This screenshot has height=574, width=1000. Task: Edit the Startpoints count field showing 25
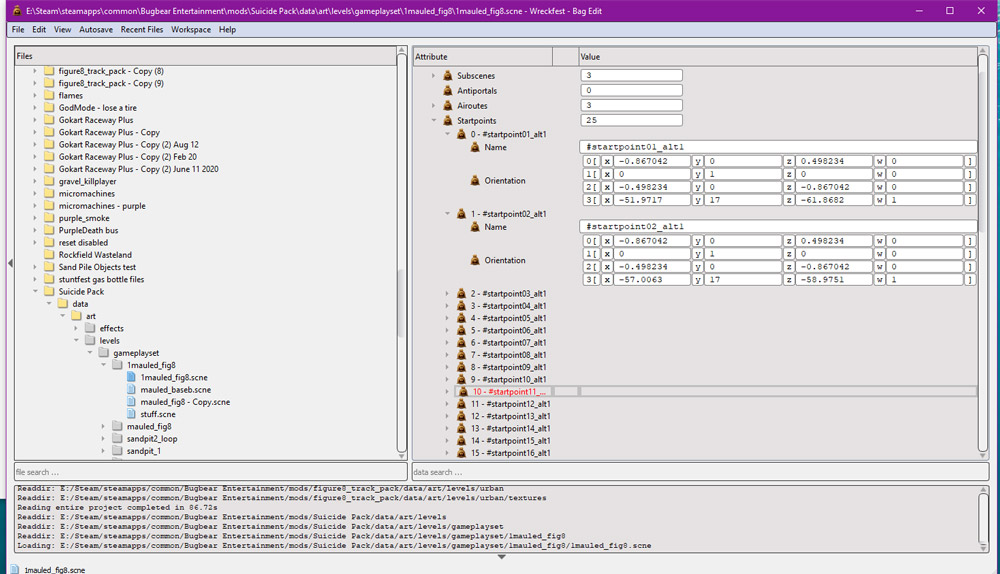[631, 120]
